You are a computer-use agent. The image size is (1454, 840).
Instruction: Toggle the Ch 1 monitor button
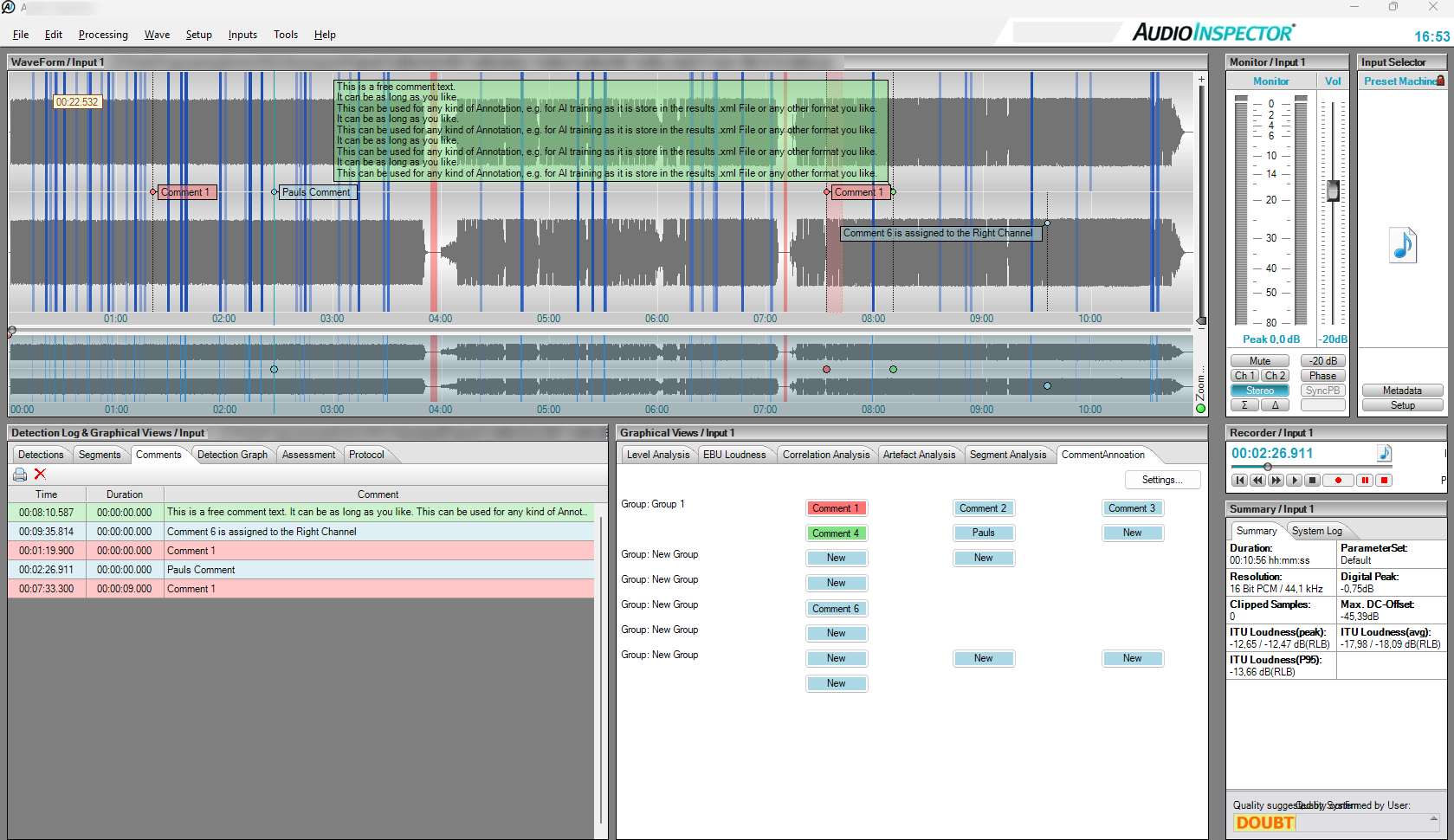click(1244, 376)
